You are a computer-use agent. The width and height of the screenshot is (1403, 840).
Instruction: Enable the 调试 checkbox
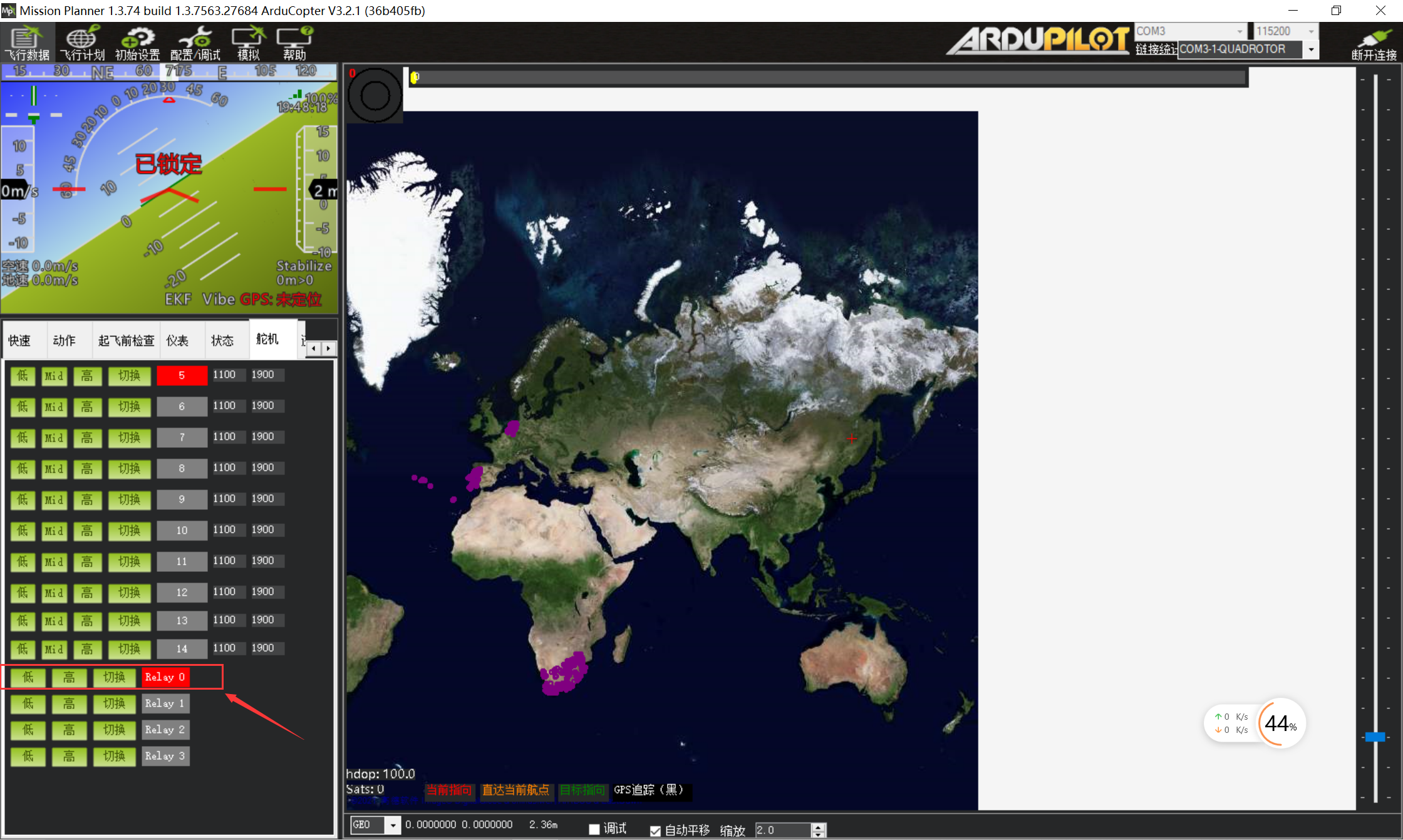tap(594, 829)
